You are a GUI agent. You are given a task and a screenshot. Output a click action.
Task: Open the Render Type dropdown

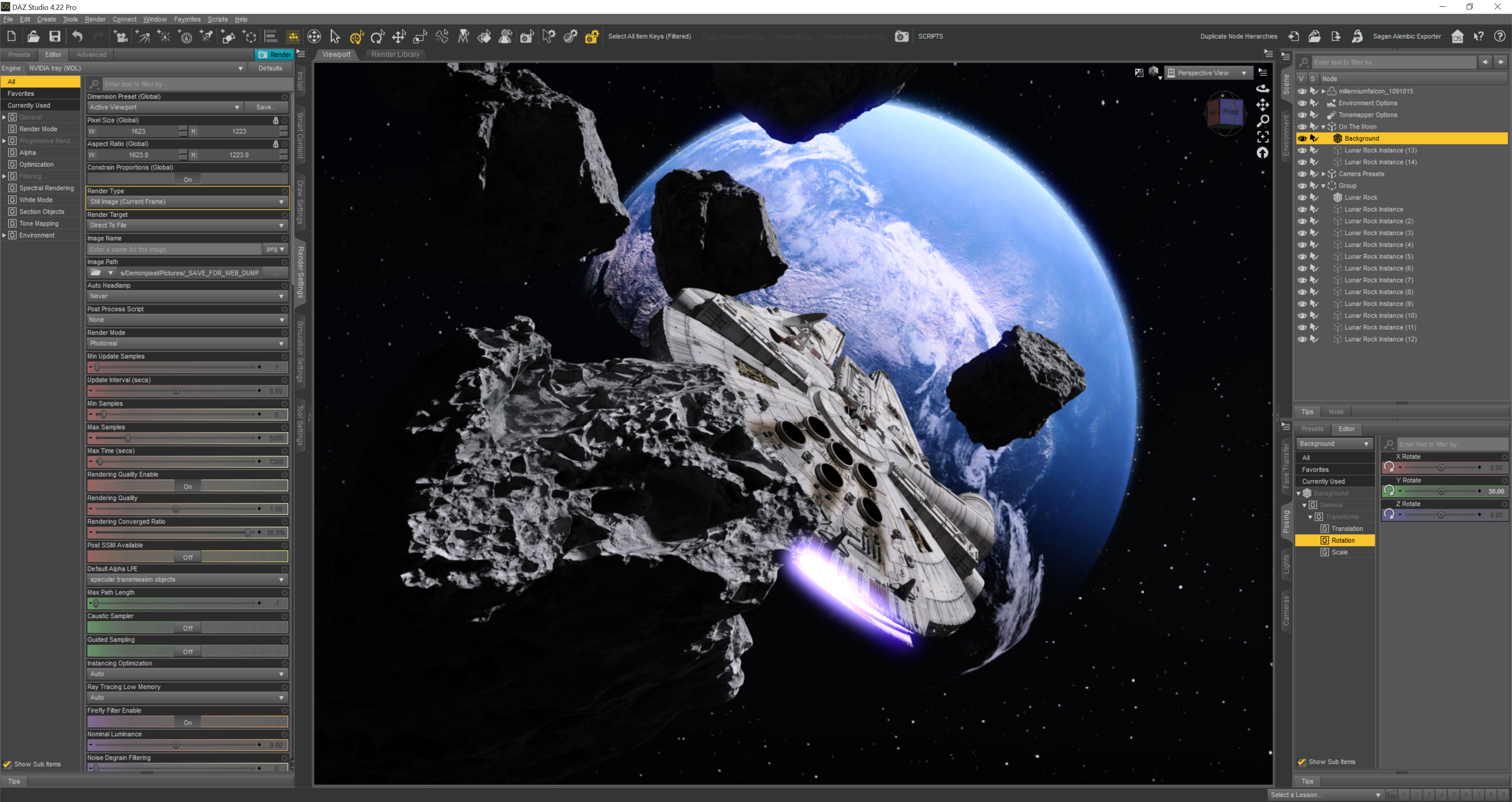[187, 202]
